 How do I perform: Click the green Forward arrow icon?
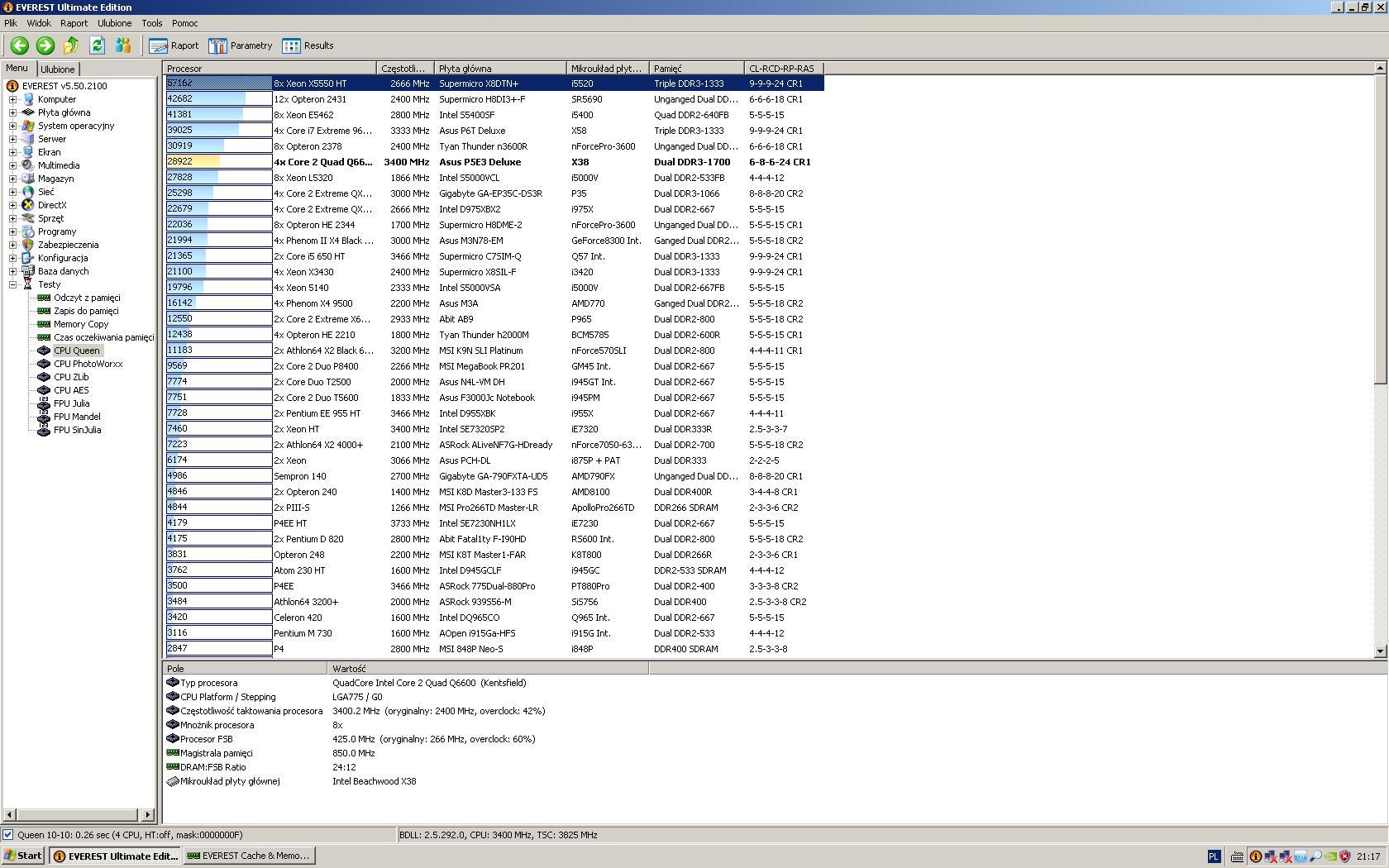45,46
